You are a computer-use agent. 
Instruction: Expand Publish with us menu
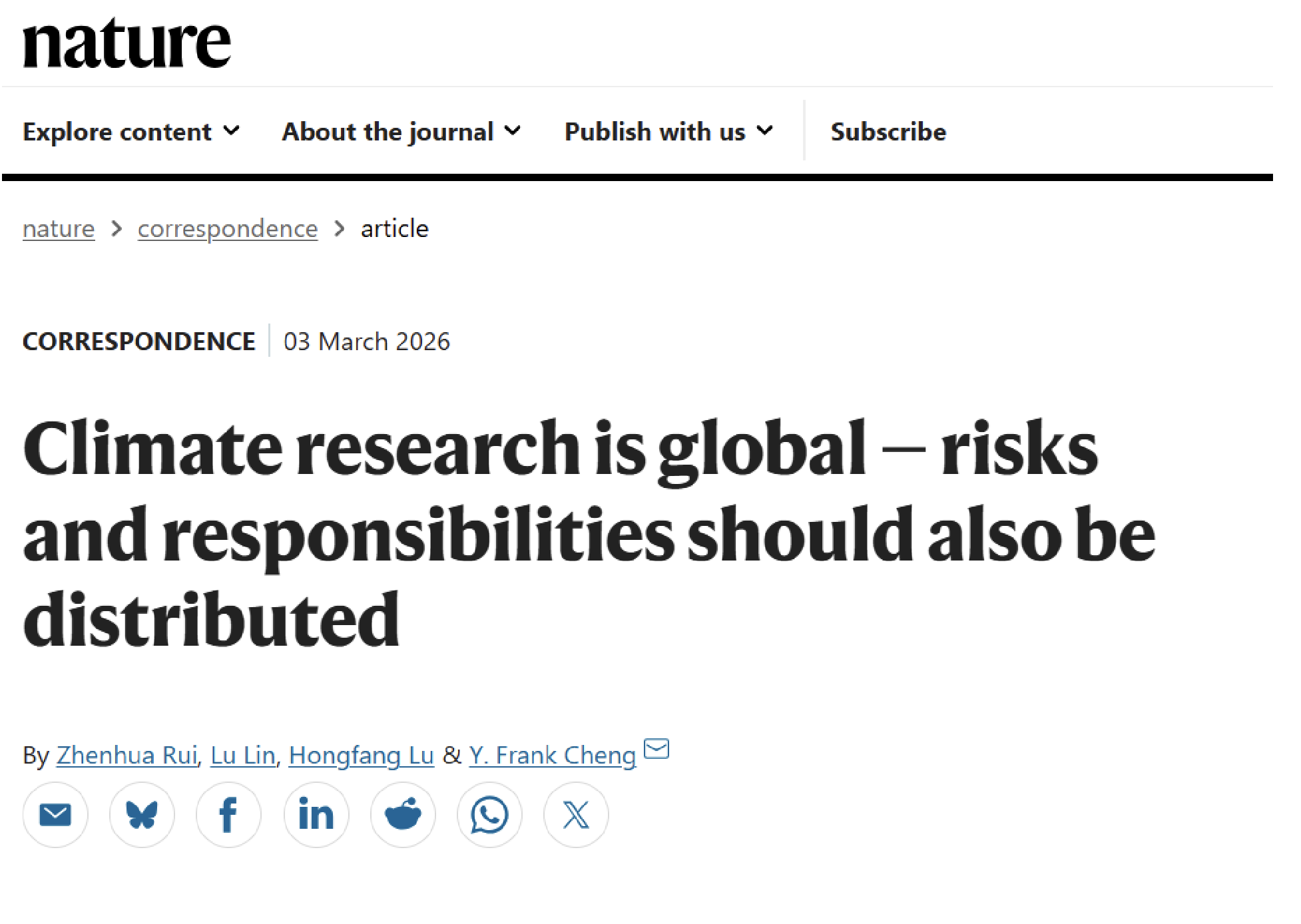(668, 132)
